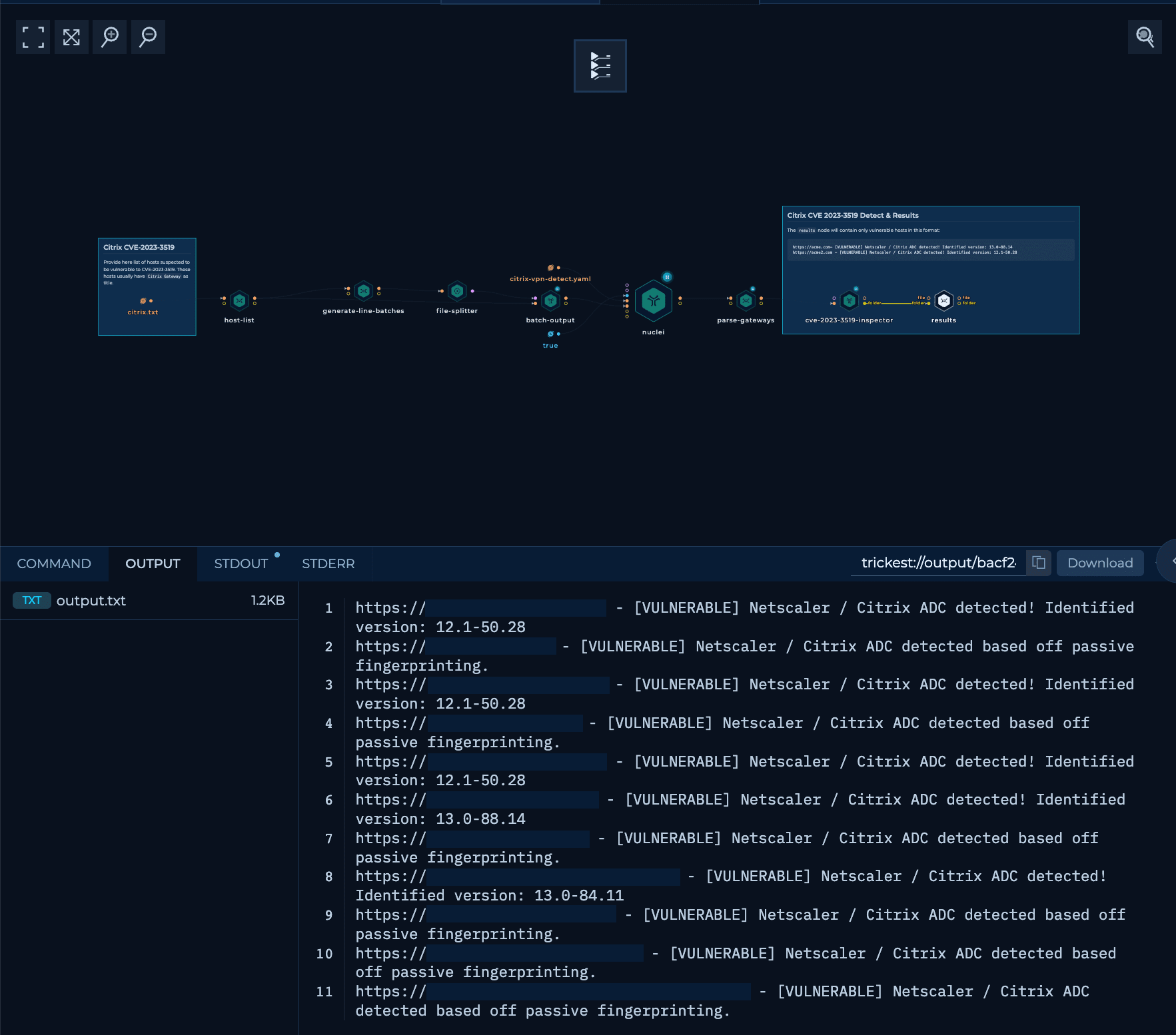Screen dimensions: 1176x1035
Task: Click the results node 'file' output port
Action: (959, 298)
